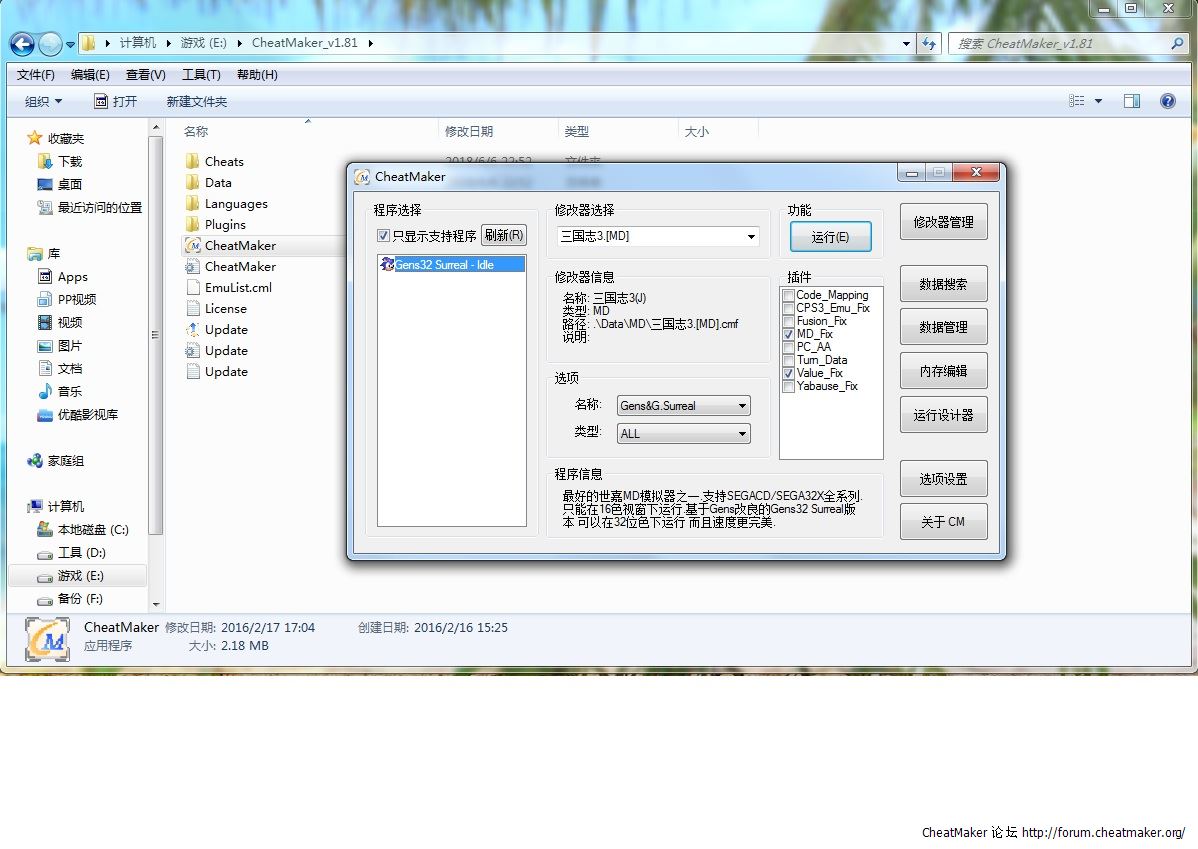This screenshot has width=1198, height=849.
Task: Click the 数据搜索 button
Action: click(943, 284)
